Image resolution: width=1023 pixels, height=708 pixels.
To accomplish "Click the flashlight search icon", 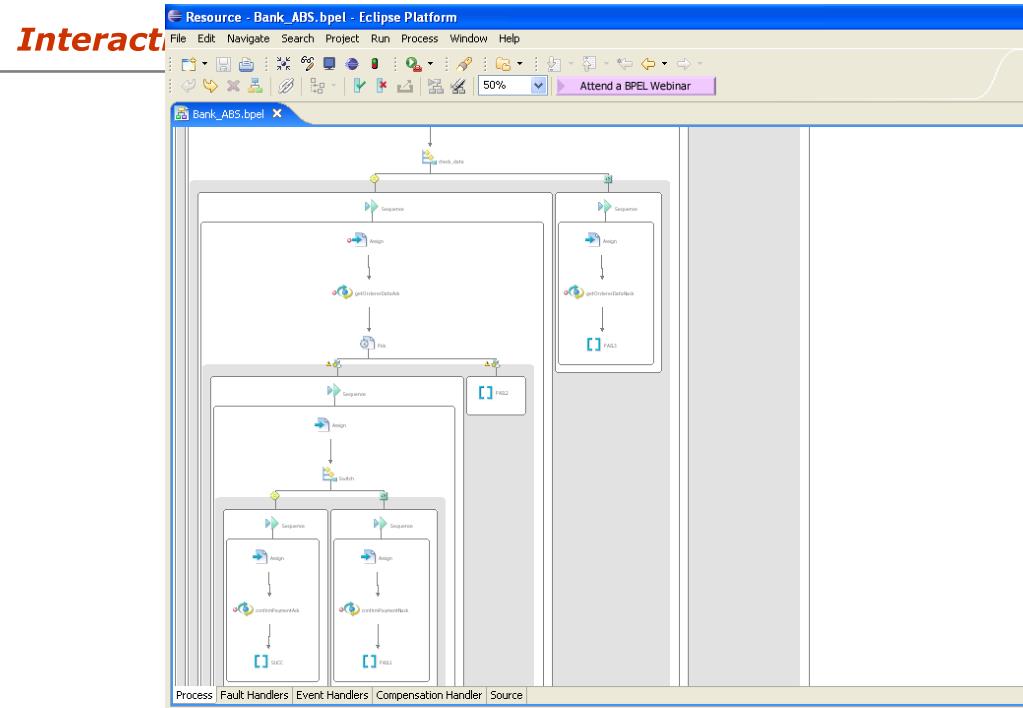I will point(465,64).
